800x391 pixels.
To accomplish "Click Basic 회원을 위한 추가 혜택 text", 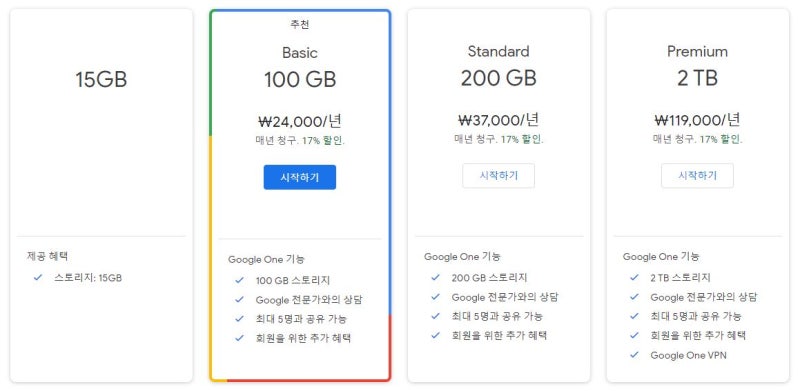I will [303, 338].
